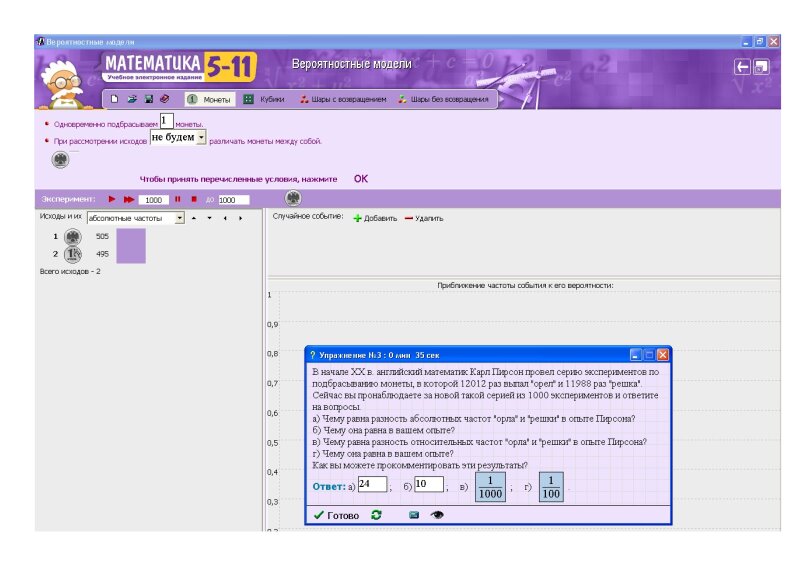The image size is (800, 566).
Task: Click the answer field а) containing 24
Action: click(372, 485)
